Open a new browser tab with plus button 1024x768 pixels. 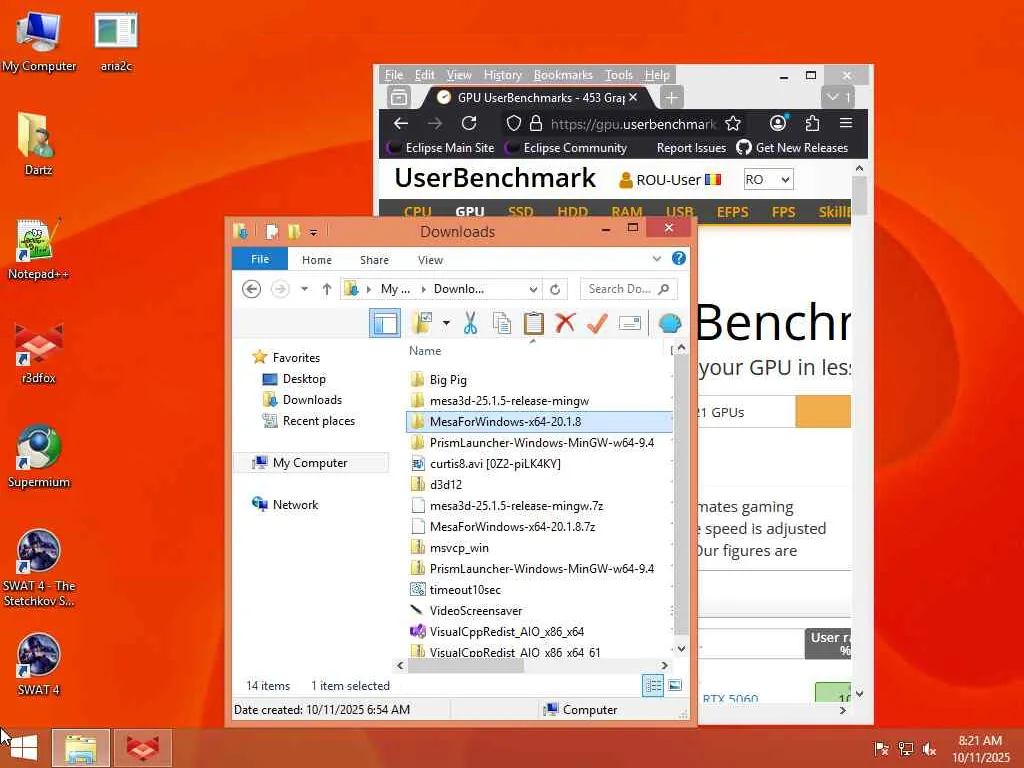point(671,98)
